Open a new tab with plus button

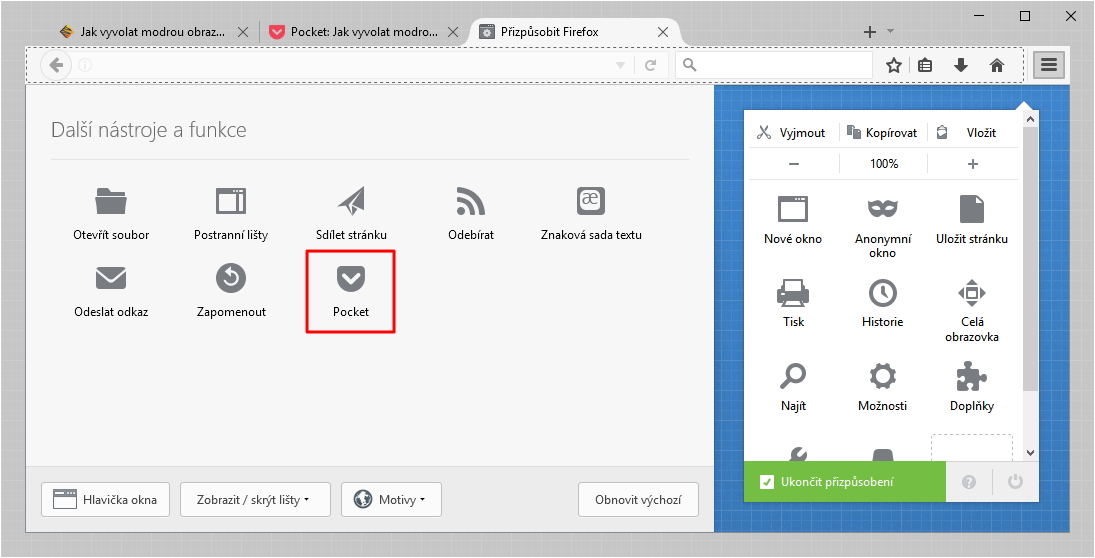click(x=869, y=31)
